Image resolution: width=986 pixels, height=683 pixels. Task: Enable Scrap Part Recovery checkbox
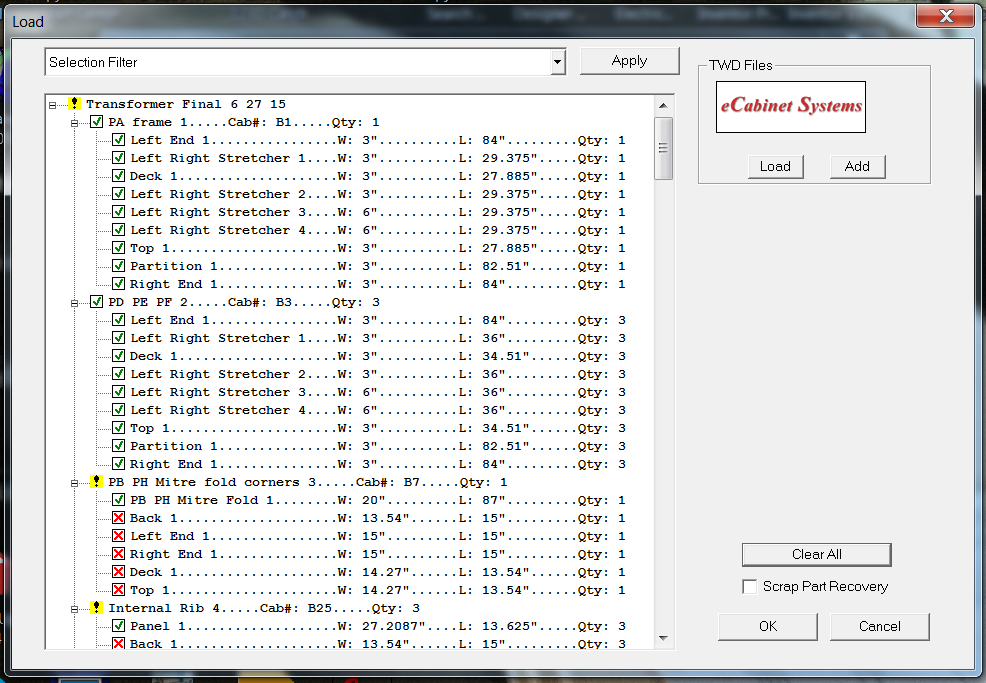tap(750, 587)
